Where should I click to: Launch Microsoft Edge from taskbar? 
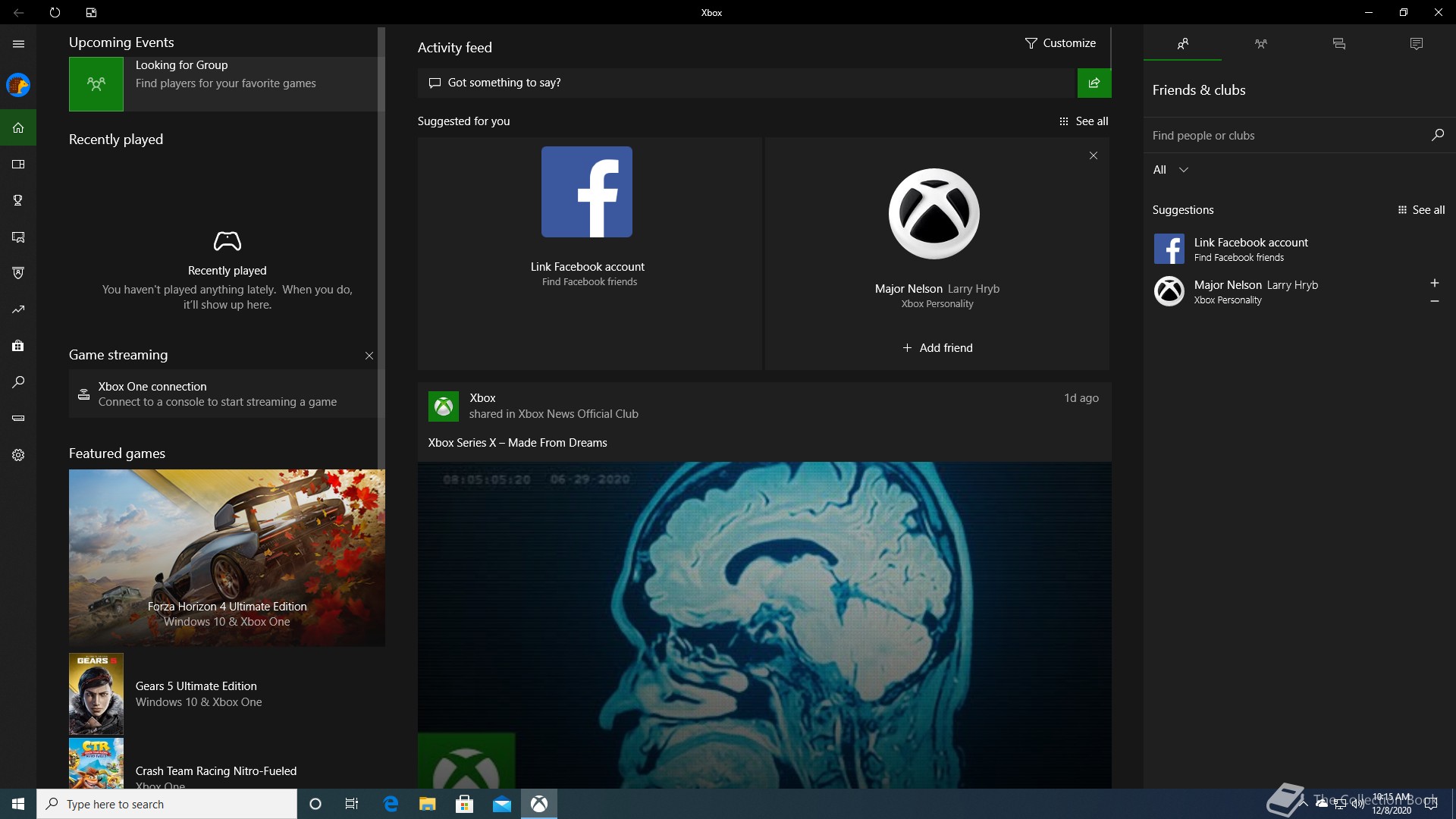pos(391,804)
